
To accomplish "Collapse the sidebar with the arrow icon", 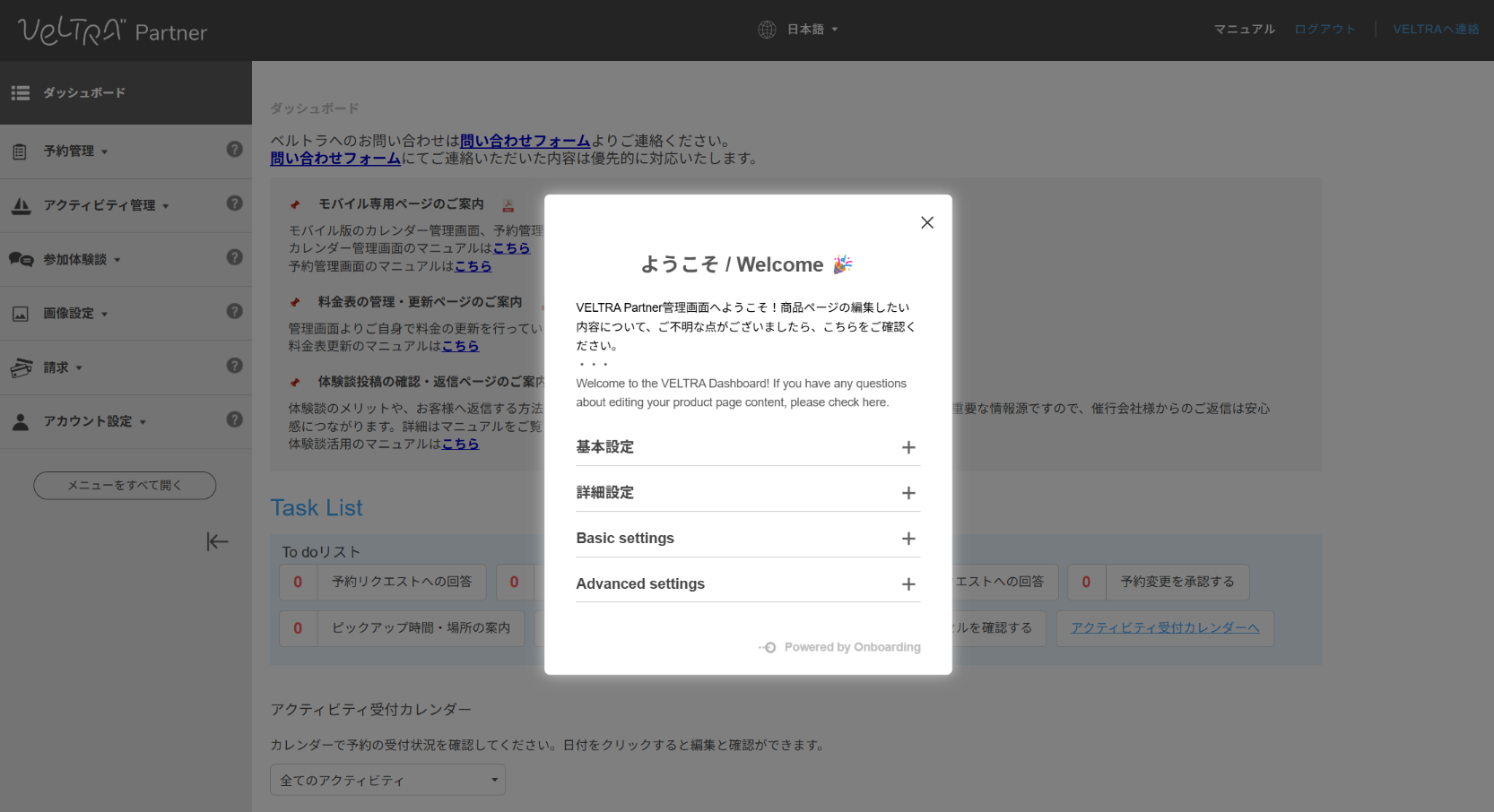I will 217,541.
